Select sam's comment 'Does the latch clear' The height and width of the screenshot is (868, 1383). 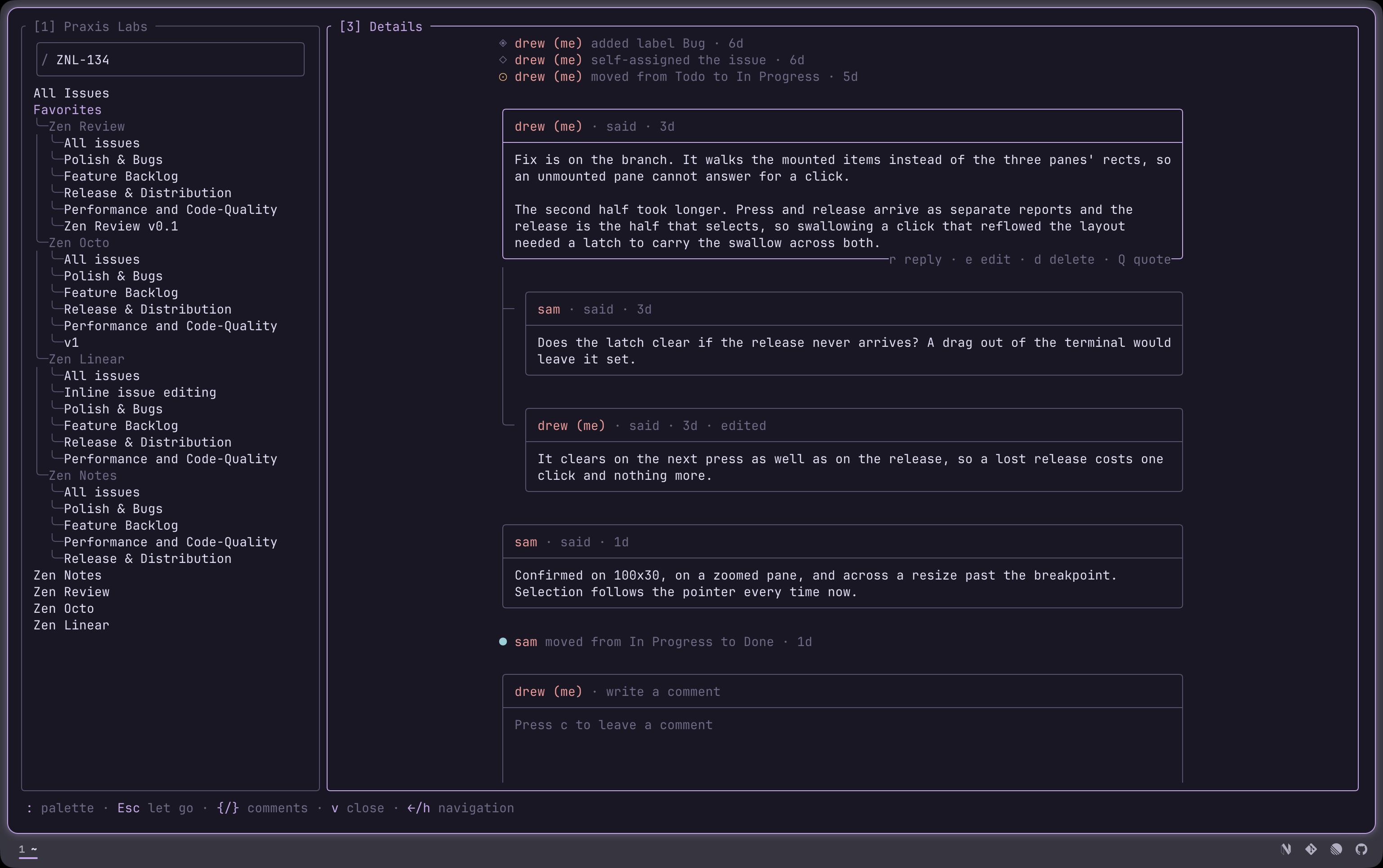[854, 333]
